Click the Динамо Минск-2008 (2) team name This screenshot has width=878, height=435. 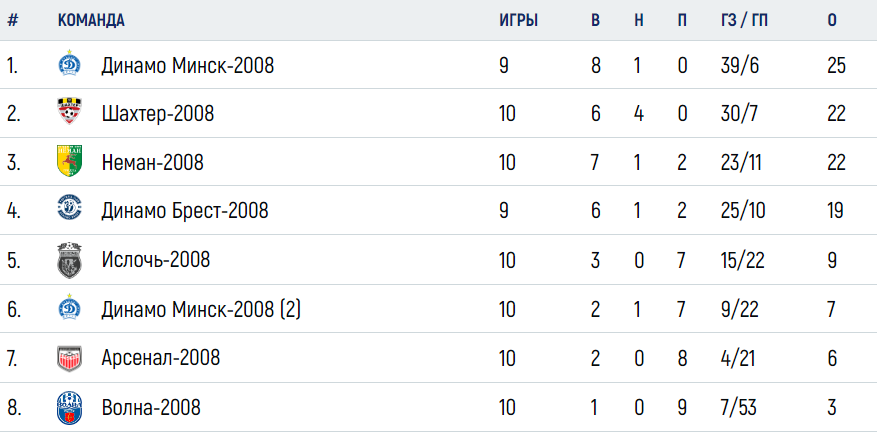tap(201, 309)
